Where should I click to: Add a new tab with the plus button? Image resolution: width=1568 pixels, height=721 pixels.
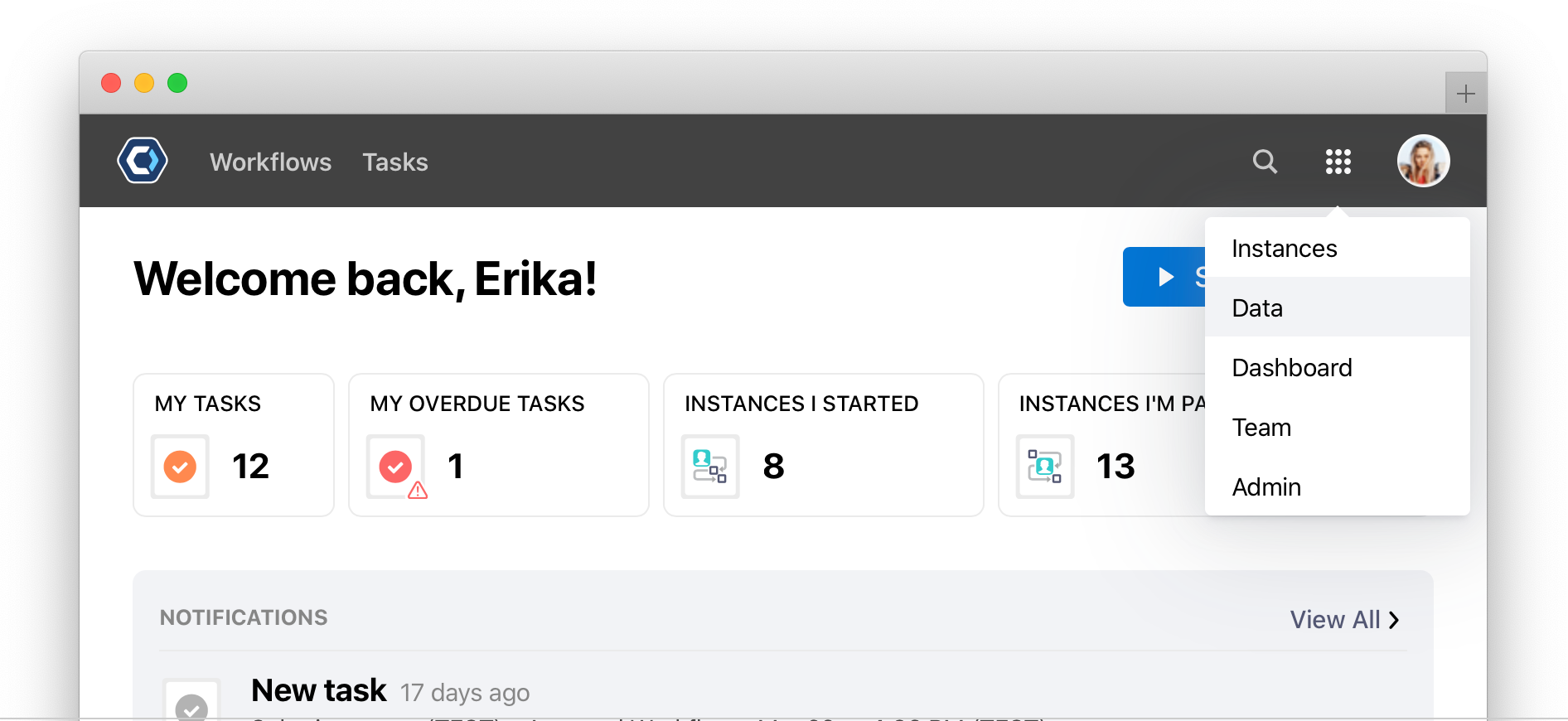coord(1465,93)
